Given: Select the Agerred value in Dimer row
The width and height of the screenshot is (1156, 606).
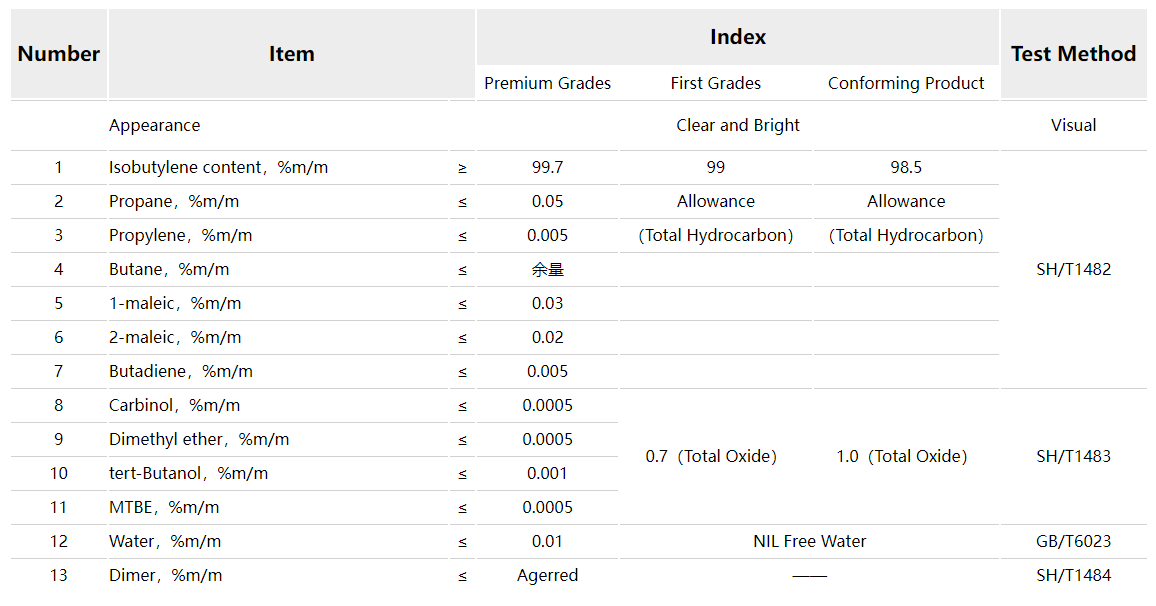Looking at the screenshot, I should tap(547, 575).
